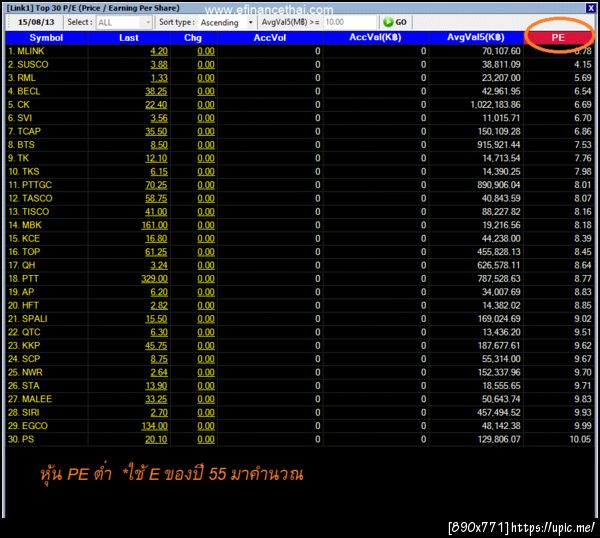This screenshot has height=538, width=600.
Task: Open the Sort type Ascending dropdown
Action: (227, 23)
